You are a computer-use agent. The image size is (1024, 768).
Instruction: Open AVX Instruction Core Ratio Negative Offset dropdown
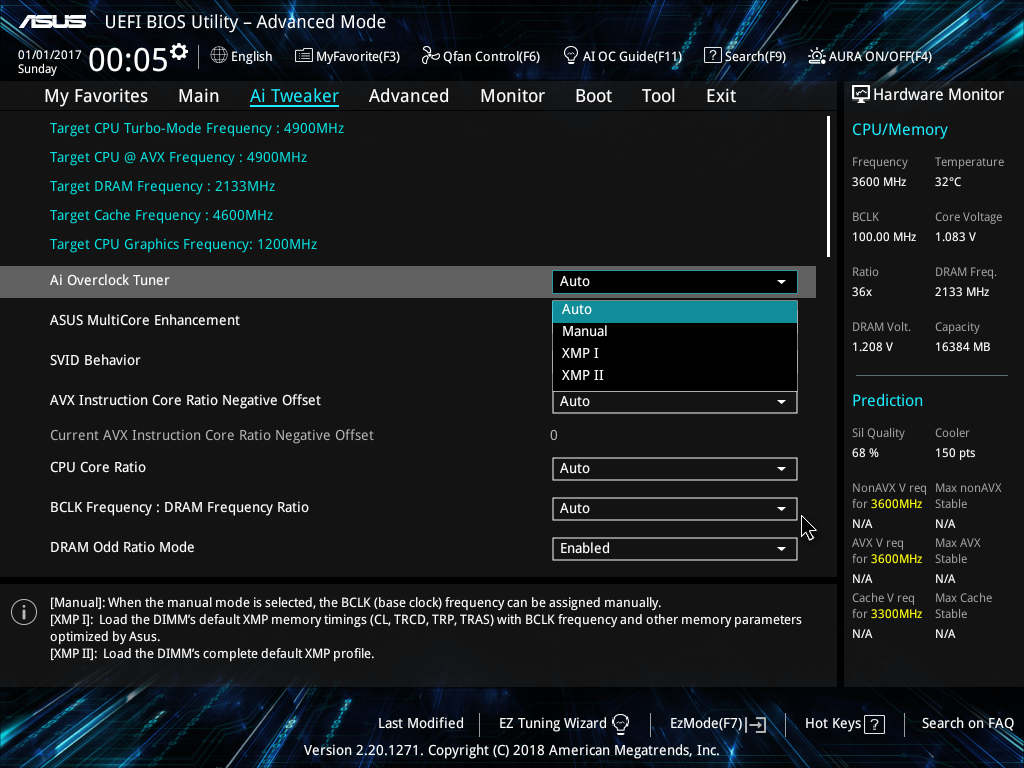point(675,402)
